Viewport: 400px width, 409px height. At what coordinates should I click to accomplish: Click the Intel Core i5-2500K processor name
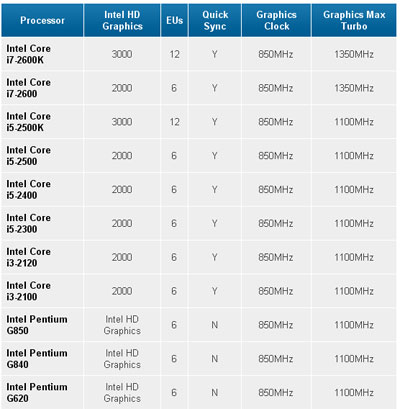point(29,122)
